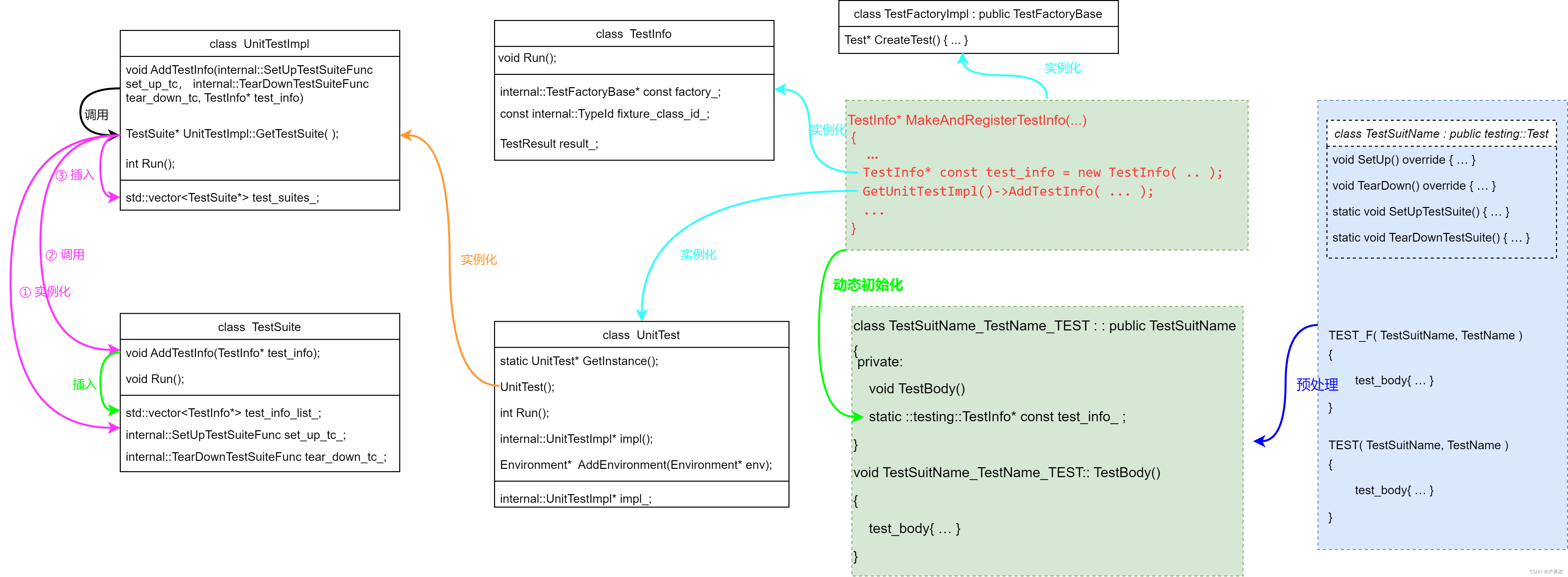Click 'void Run();' in TestSuite box
This screenshot has width=1568, height=577.
tap(155, 379)
